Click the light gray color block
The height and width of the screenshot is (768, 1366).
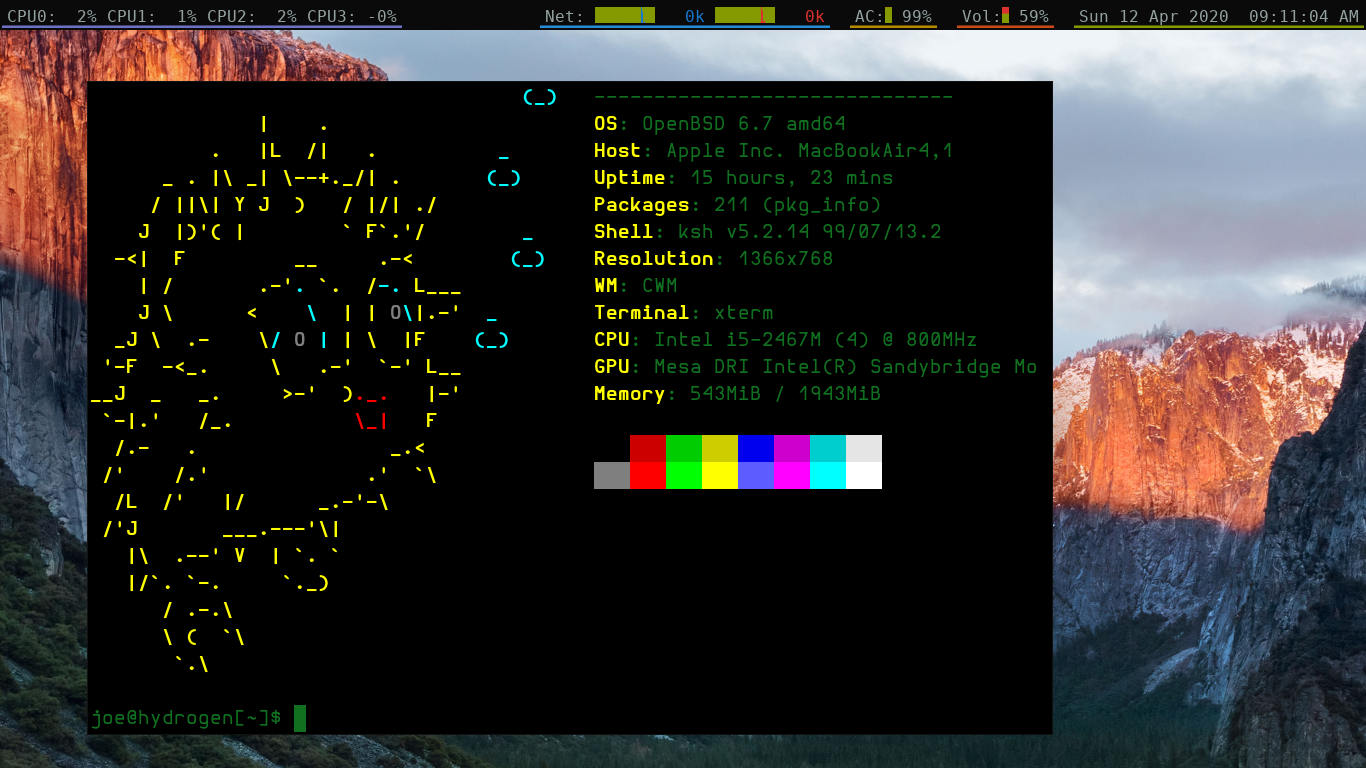point(864,448)
